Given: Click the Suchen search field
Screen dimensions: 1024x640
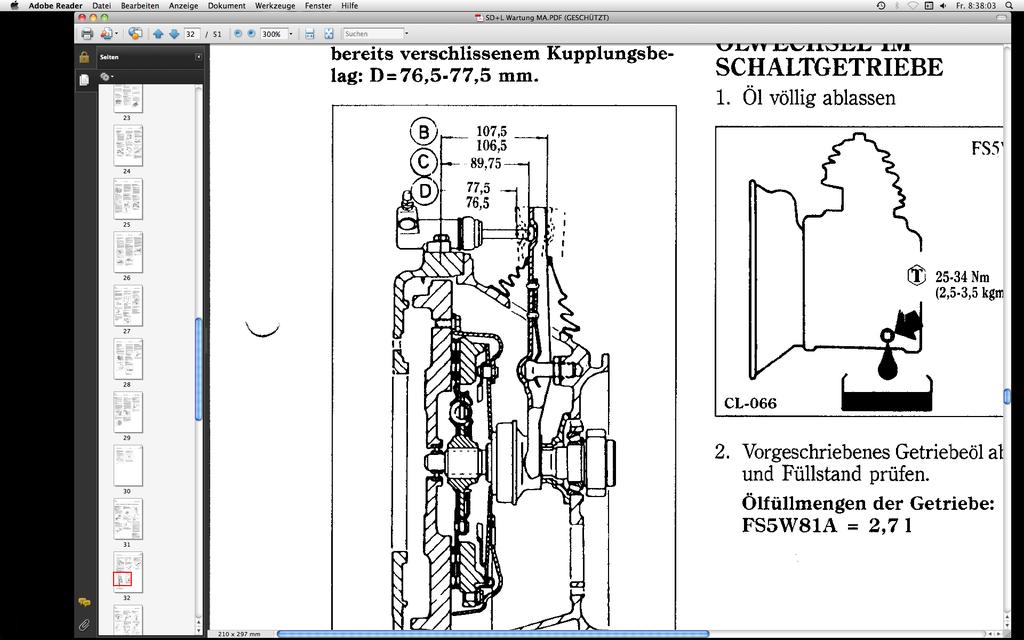Looking at the screenshot, I should (x=373, y=34).
